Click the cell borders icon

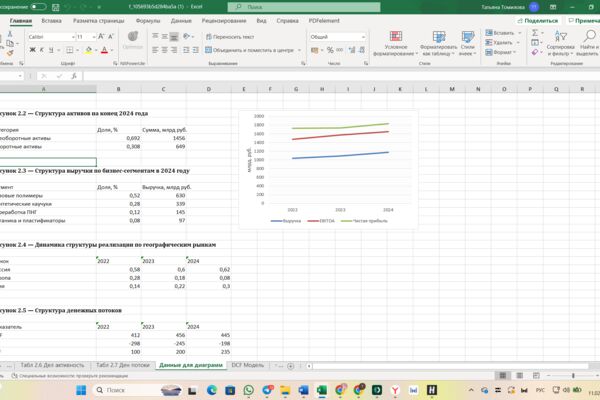click(69, 50)
